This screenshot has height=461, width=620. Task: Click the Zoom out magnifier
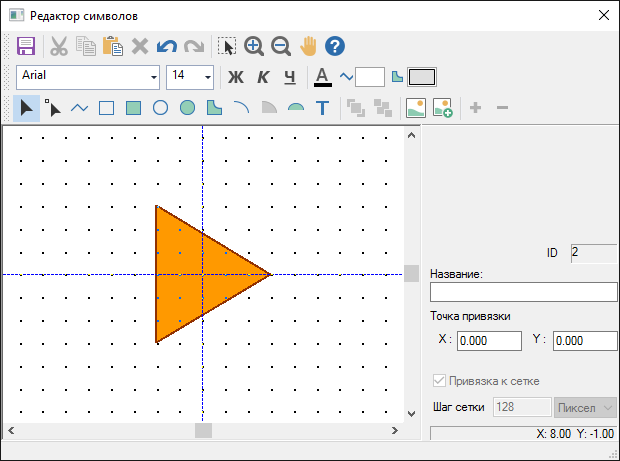(281, 46)
